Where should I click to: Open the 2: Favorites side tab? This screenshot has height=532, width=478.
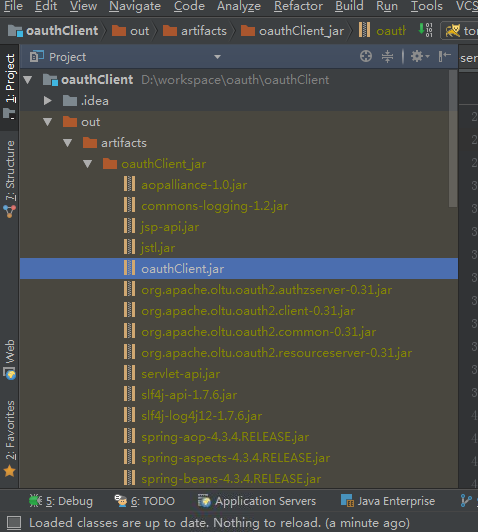(x=9, y=438)
